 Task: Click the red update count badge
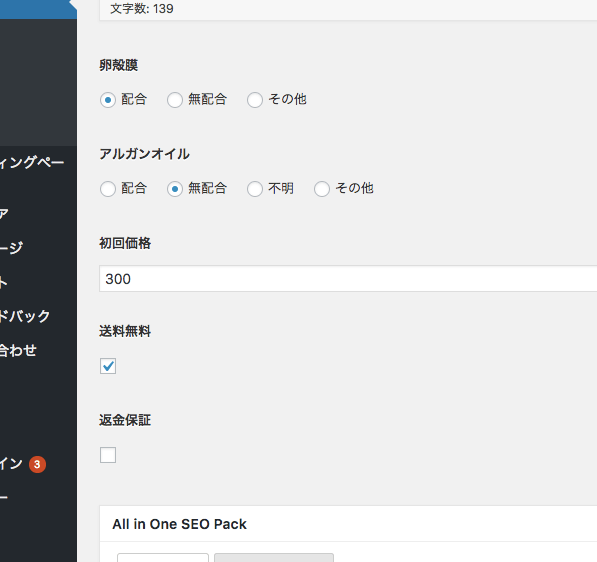pyautogui.click(x=37, y=464)
